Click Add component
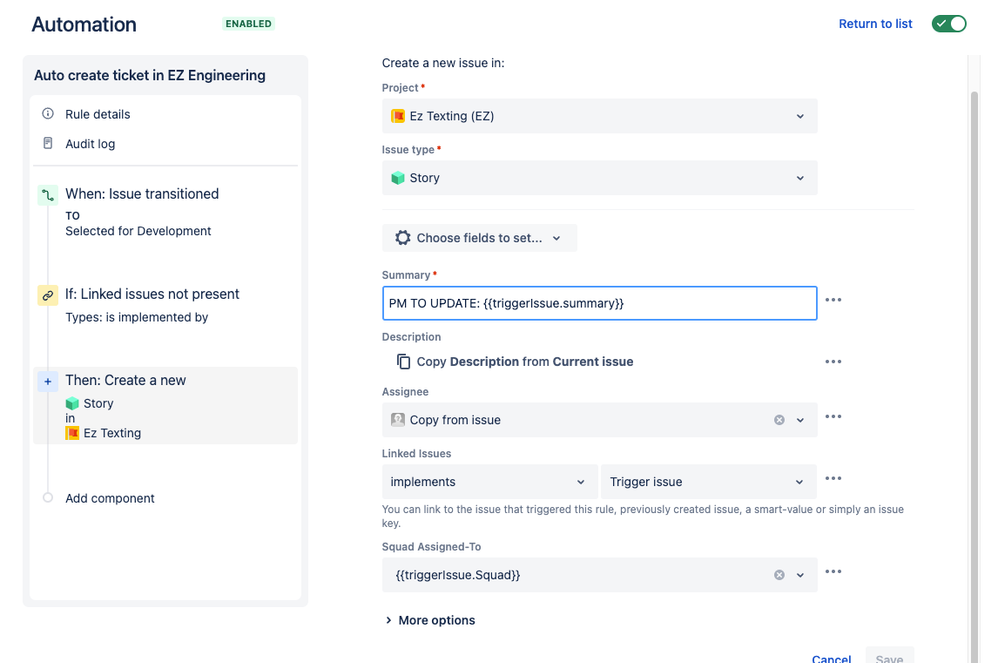Screen dimensions: 998x663 (109, 498)
